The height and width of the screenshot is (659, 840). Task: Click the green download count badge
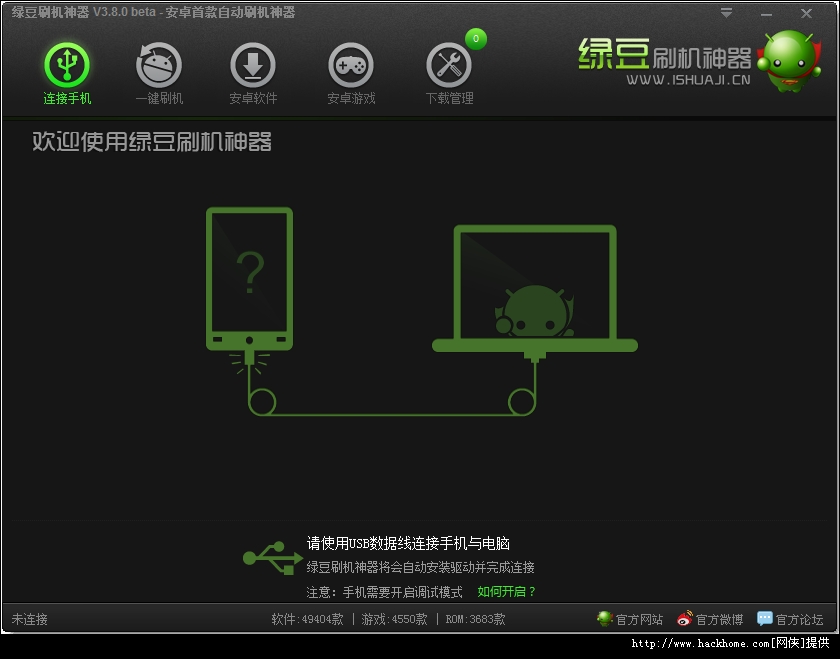476,39
